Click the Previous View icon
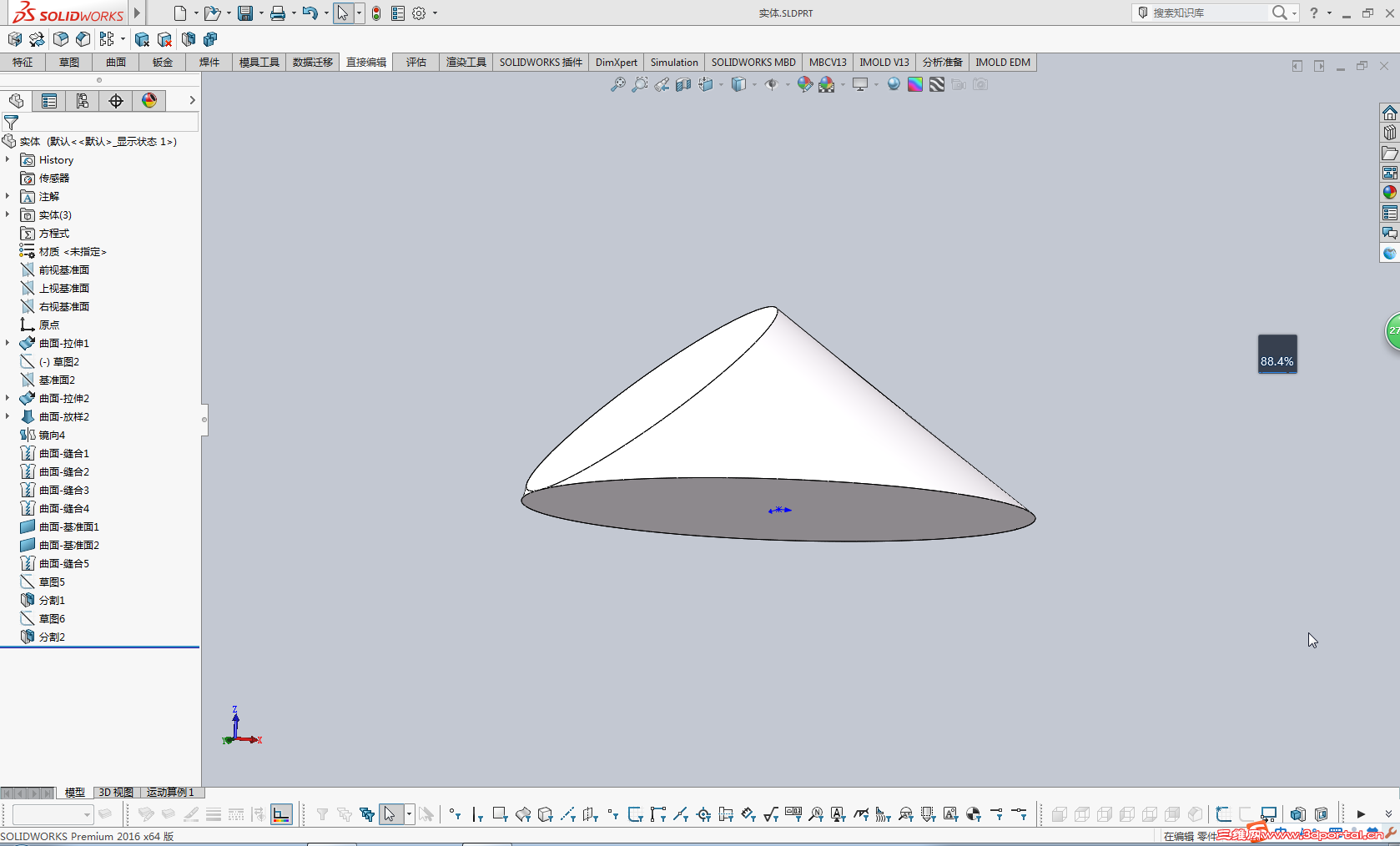 (662, 84)
